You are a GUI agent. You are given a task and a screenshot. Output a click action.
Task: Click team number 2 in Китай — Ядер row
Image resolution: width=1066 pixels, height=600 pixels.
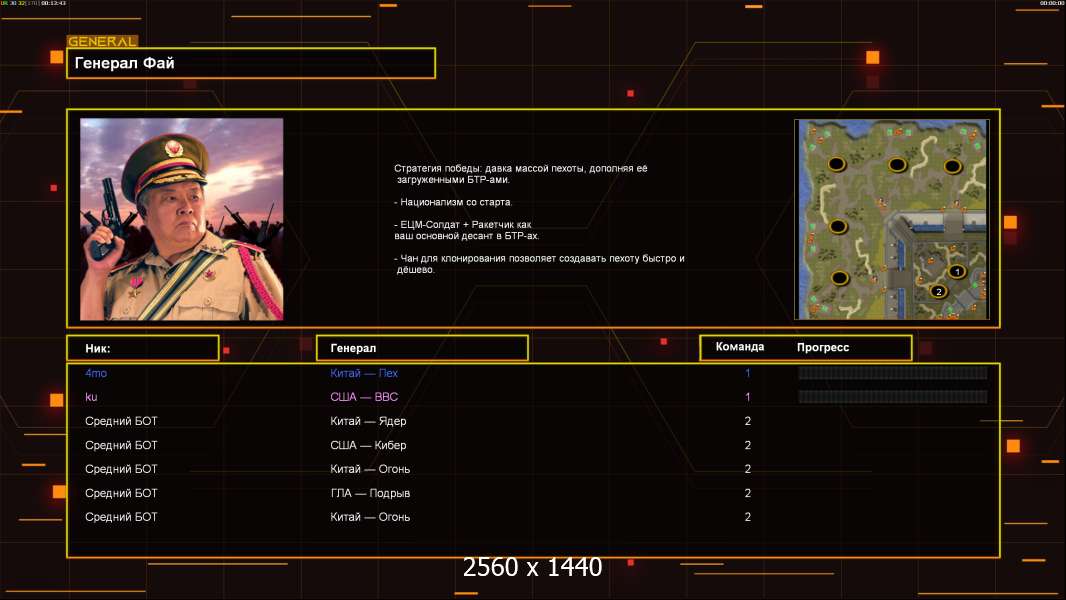pyautogui.click(x=748, y=421)
